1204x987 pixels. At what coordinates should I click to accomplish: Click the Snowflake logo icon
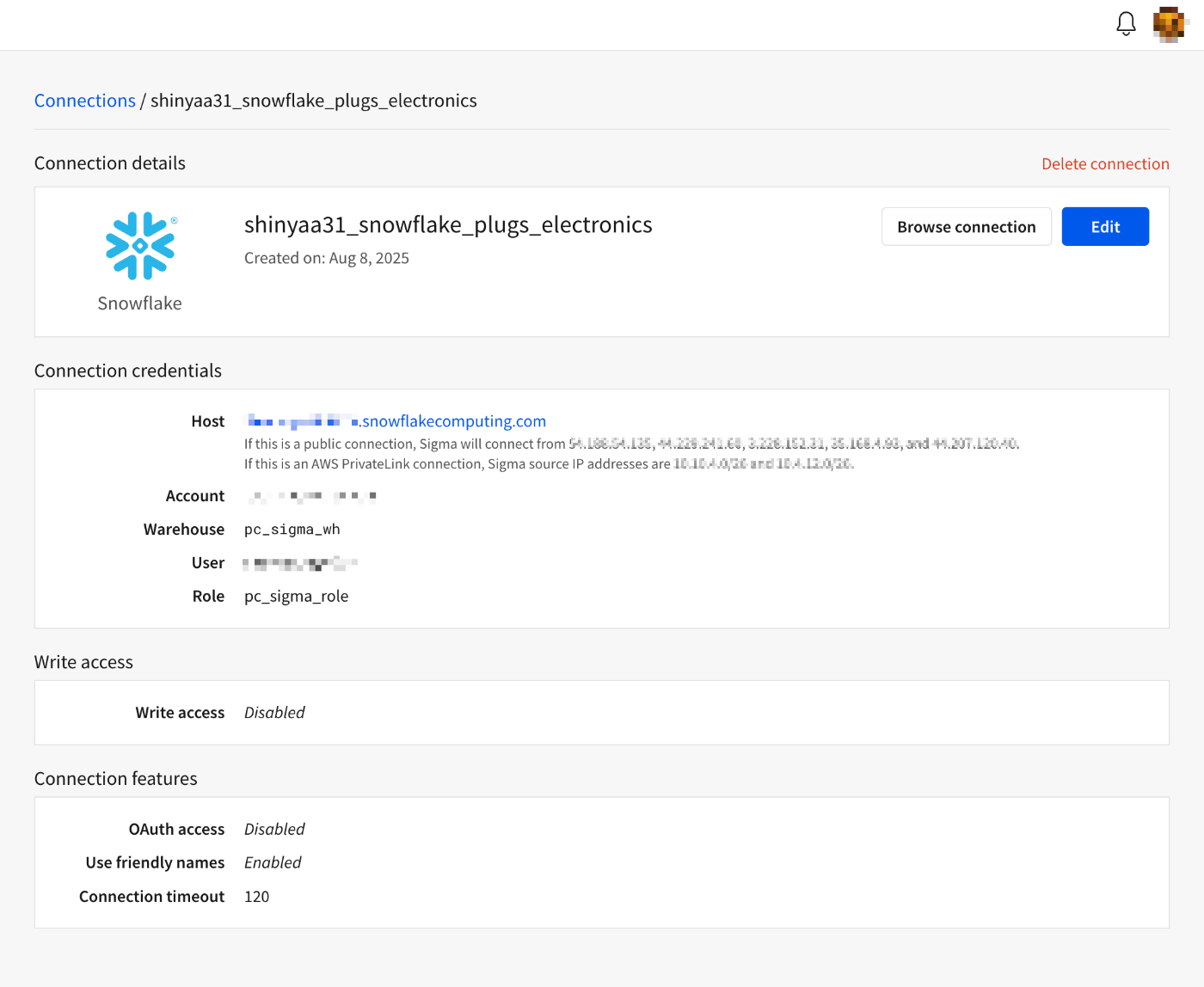click(x=140, y=246)
